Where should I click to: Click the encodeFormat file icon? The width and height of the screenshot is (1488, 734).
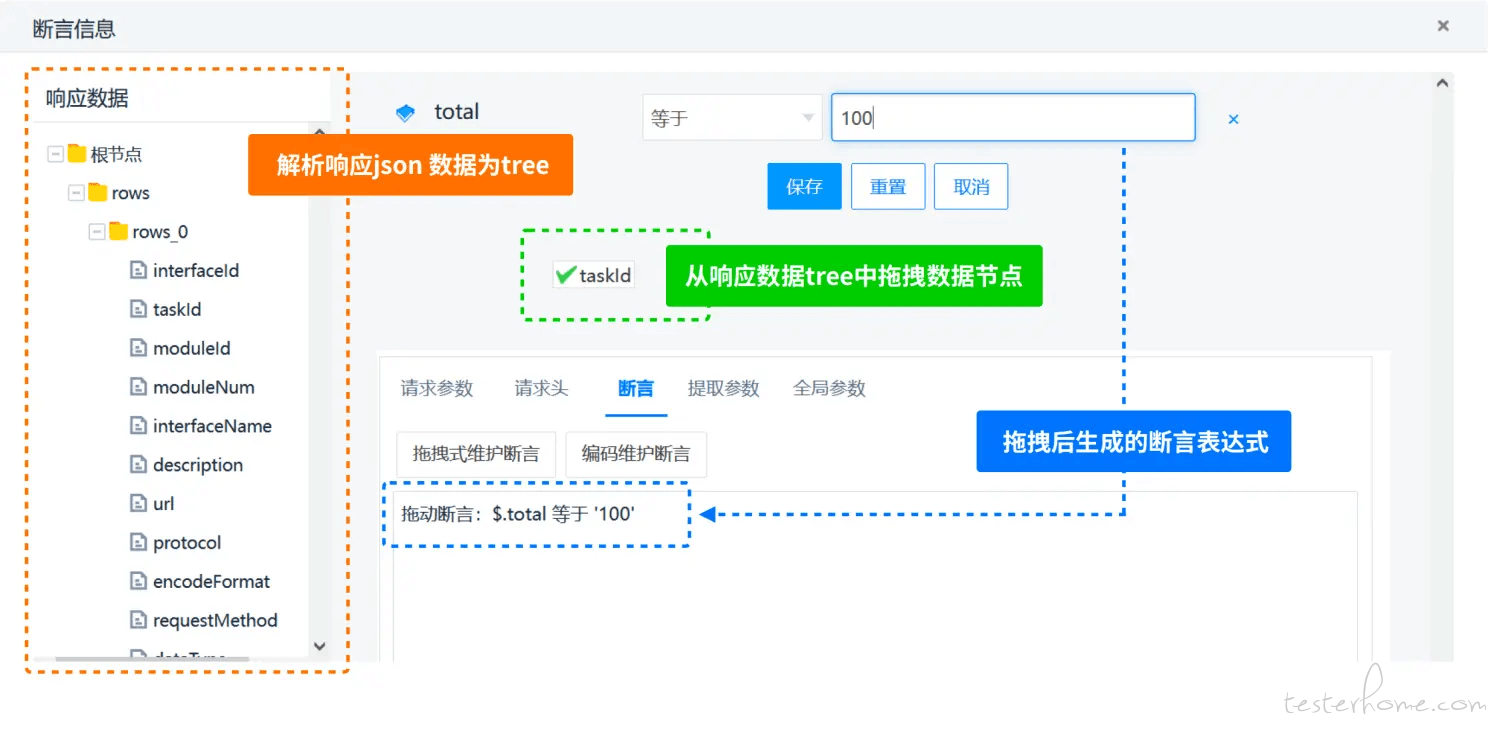coord(139,581)
